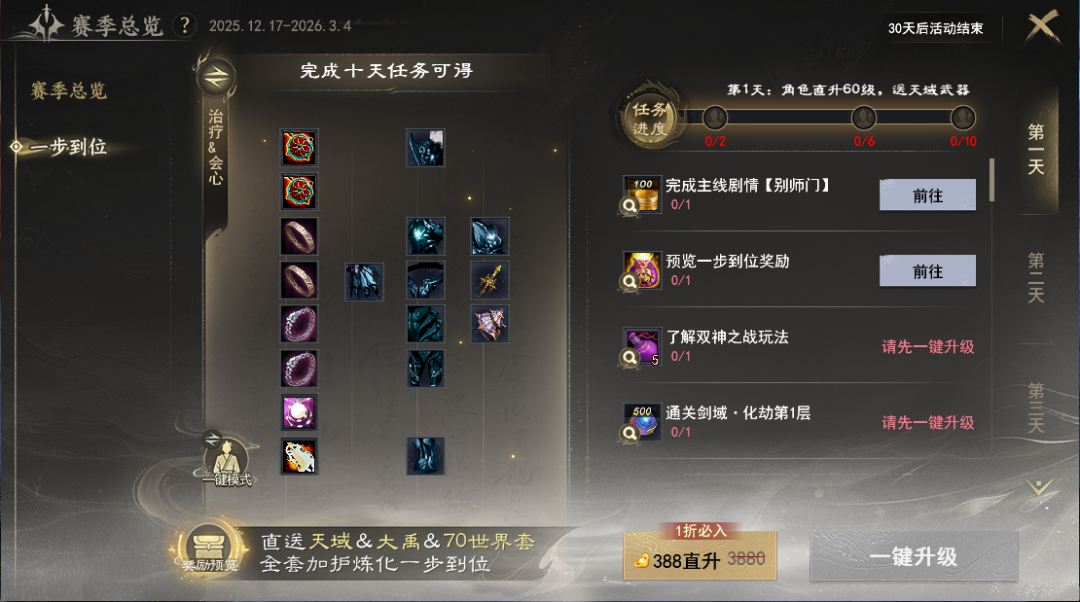The height and width of the screenshot is (602, 1080).
Task: Click the 一键升级 button
Action: pyautogui.click(x=913, y=557)
